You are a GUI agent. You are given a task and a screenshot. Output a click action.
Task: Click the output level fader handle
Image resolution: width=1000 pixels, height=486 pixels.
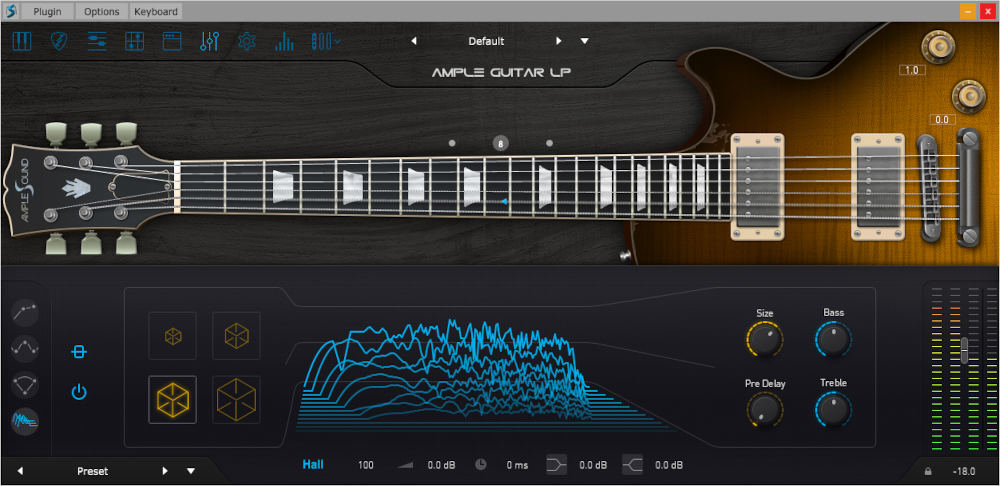click(964, 351)
